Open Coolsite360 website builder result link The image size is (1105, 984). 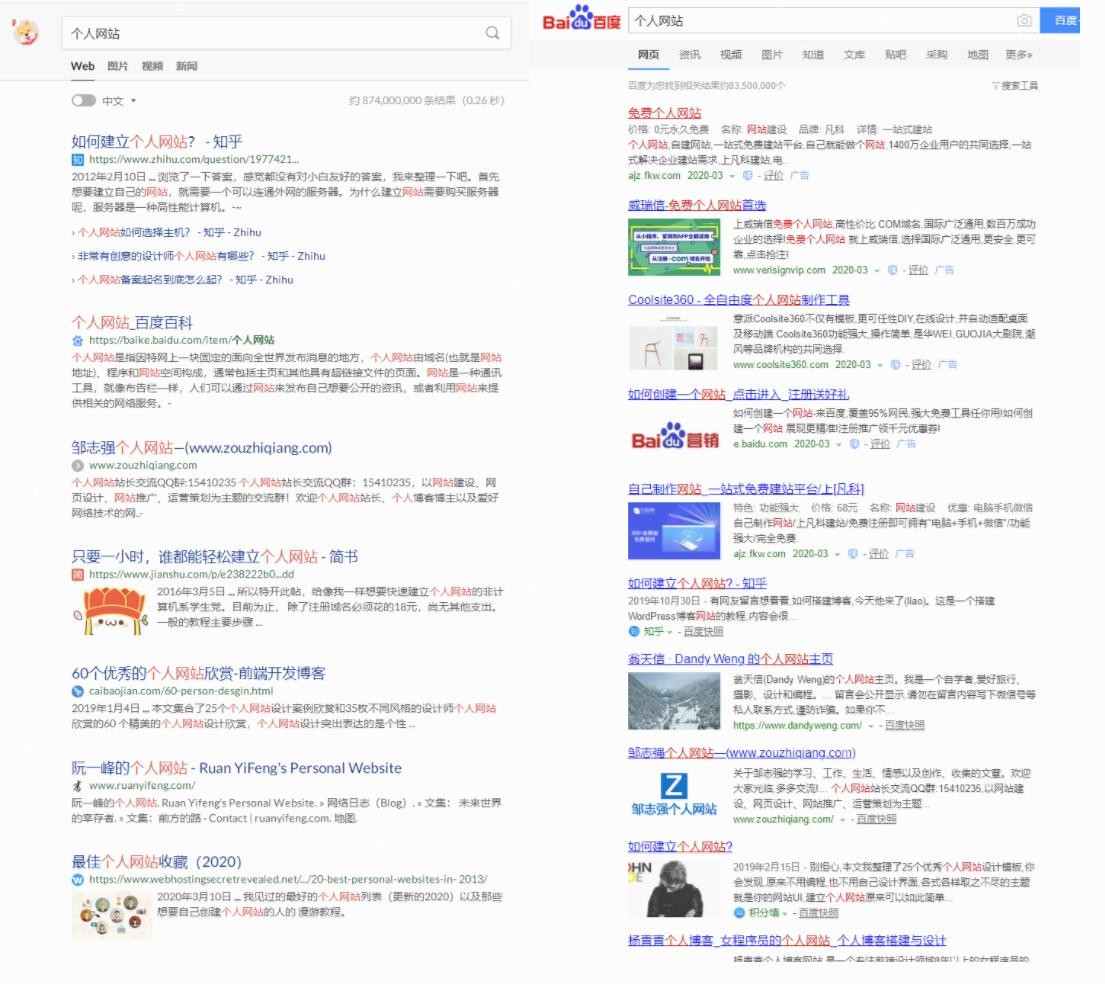738,300
